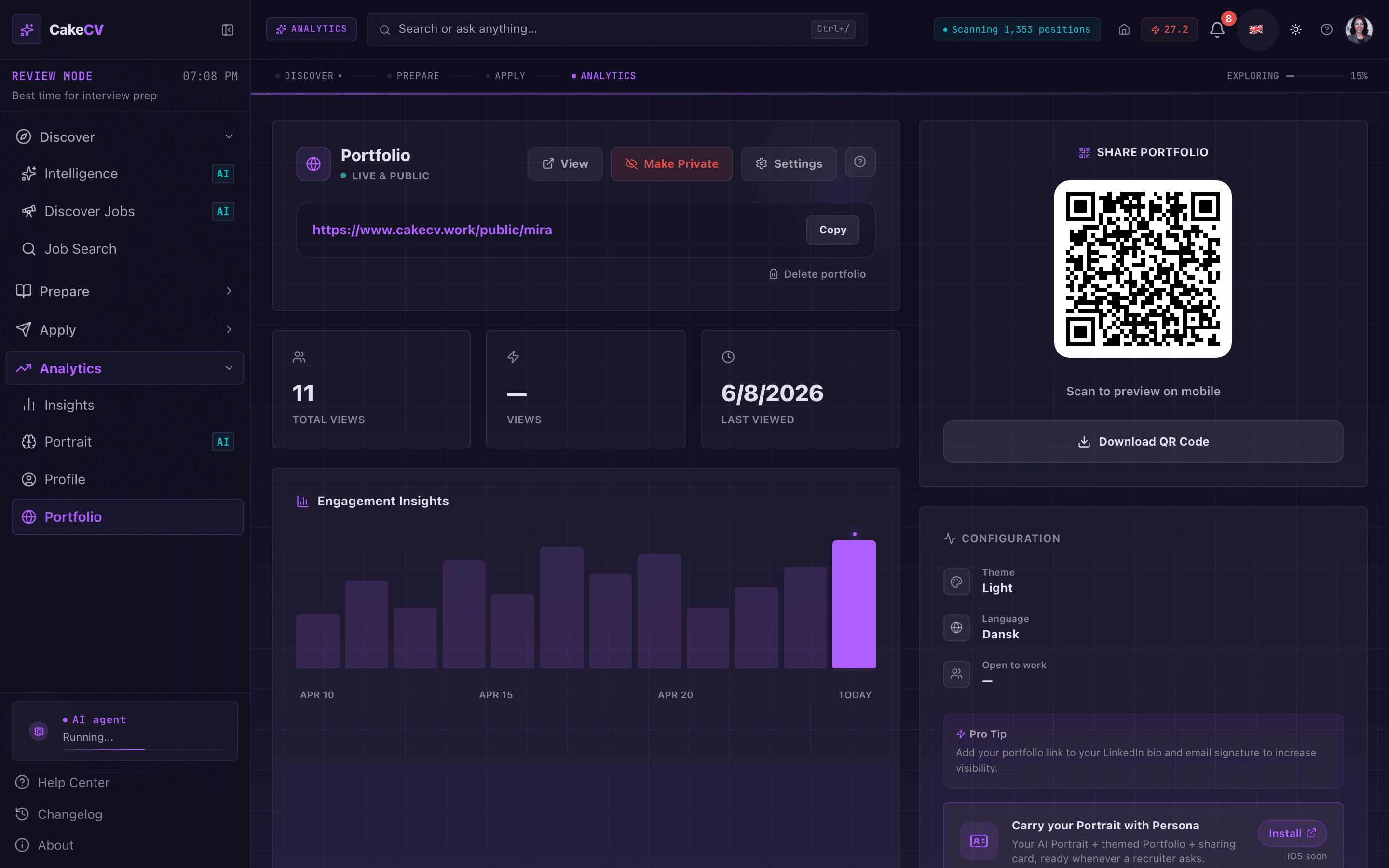Click the 6/8/2026 last viewed date
This screenshot has height=868, width=1389.
pos(772,393)
